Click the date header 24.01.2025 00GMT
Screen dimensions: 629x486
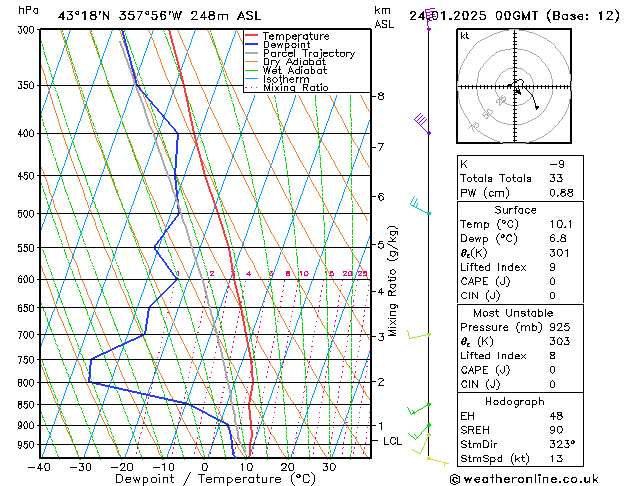click(473, 16)
